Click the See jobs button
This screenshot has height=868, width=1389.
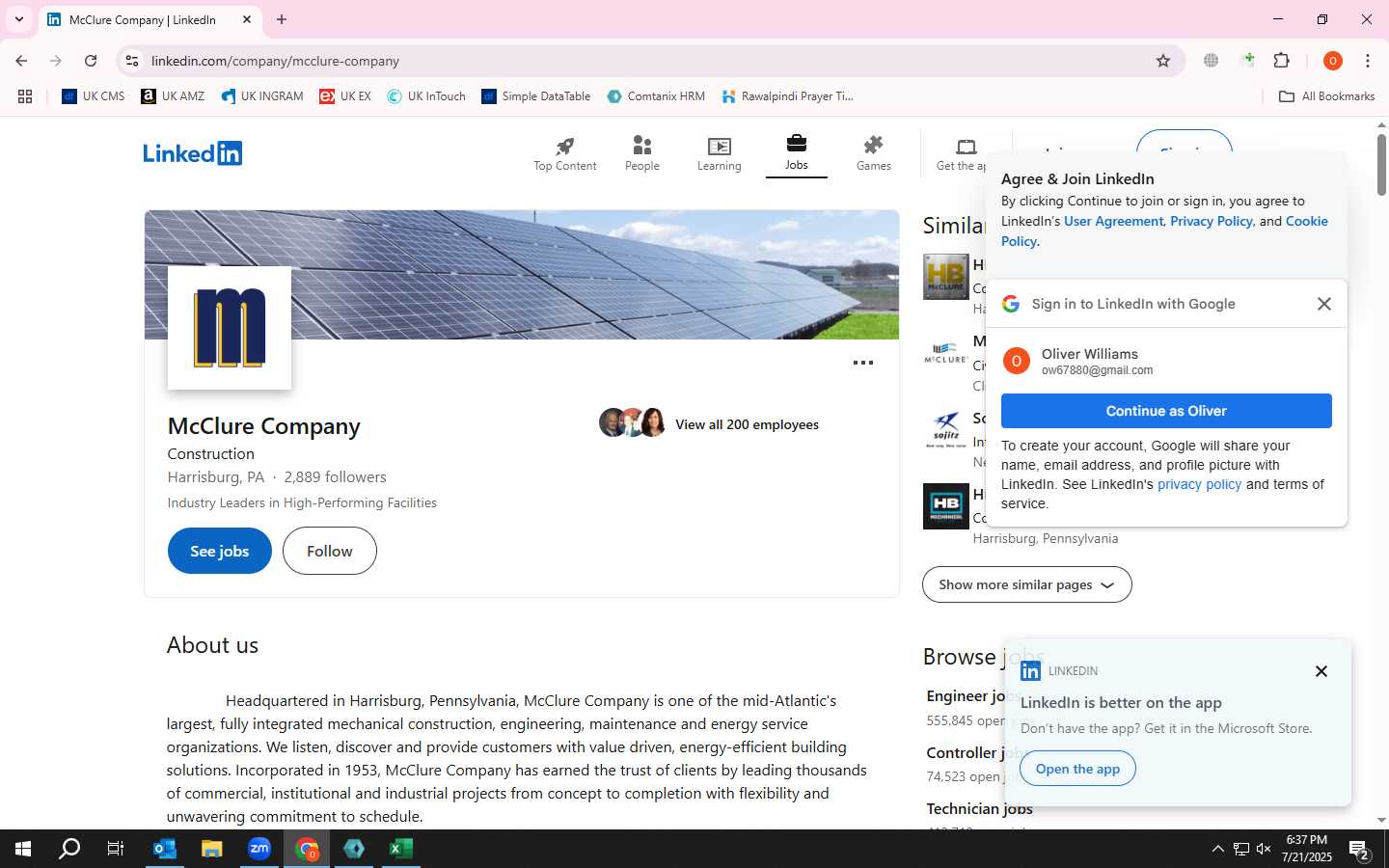point(220,551)
